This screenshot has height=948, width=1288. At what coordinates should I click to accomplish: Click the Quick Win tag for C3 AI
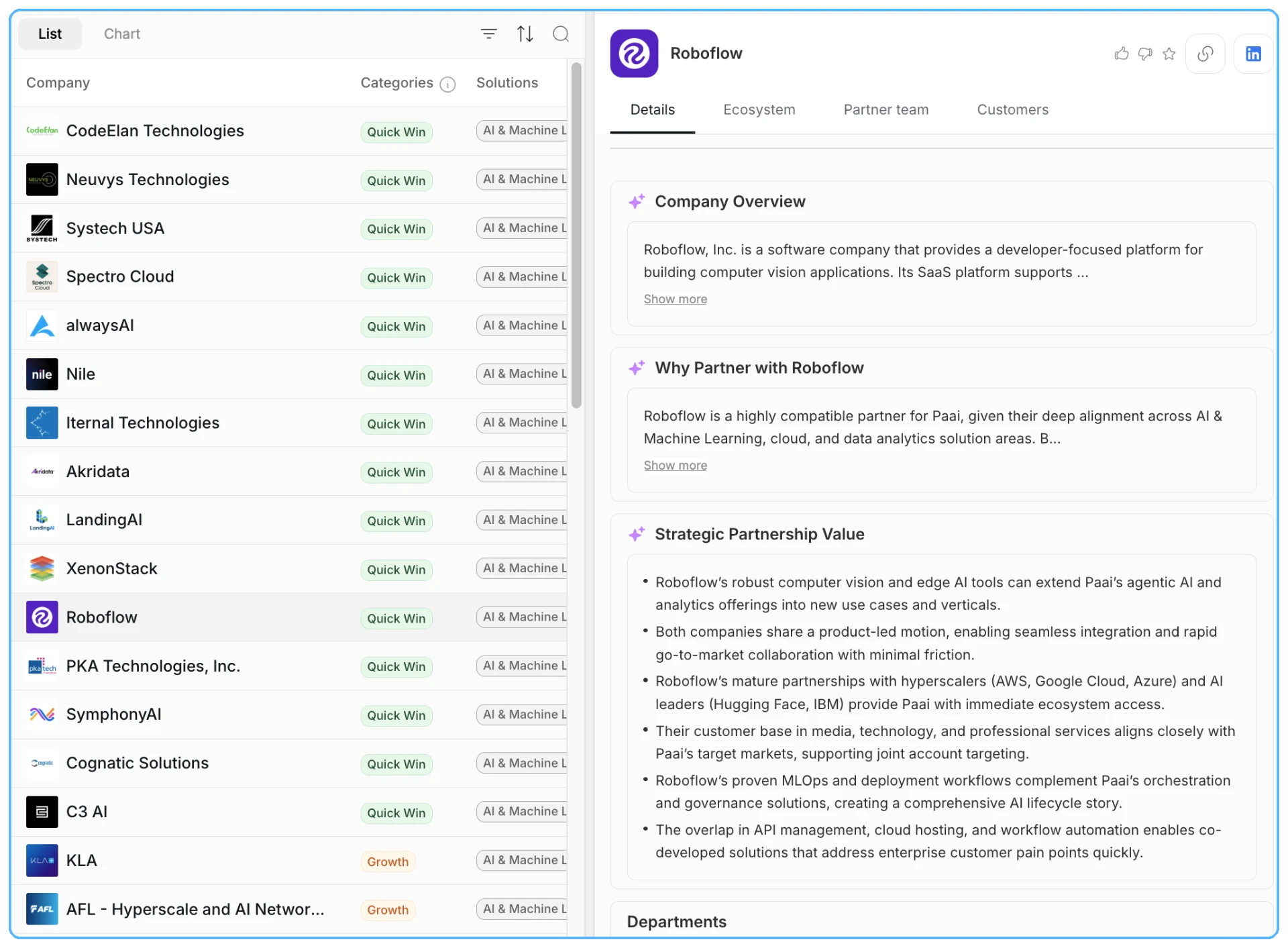396,813
